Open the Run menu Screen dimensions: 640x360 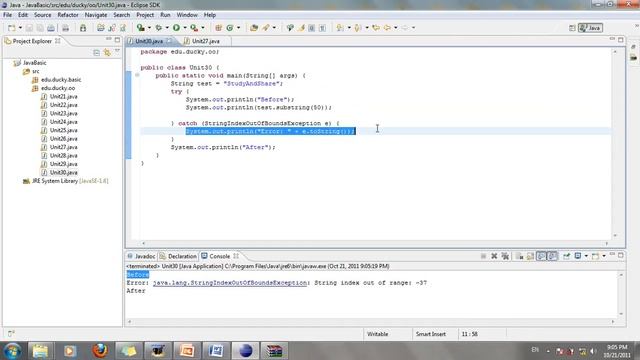165,15
